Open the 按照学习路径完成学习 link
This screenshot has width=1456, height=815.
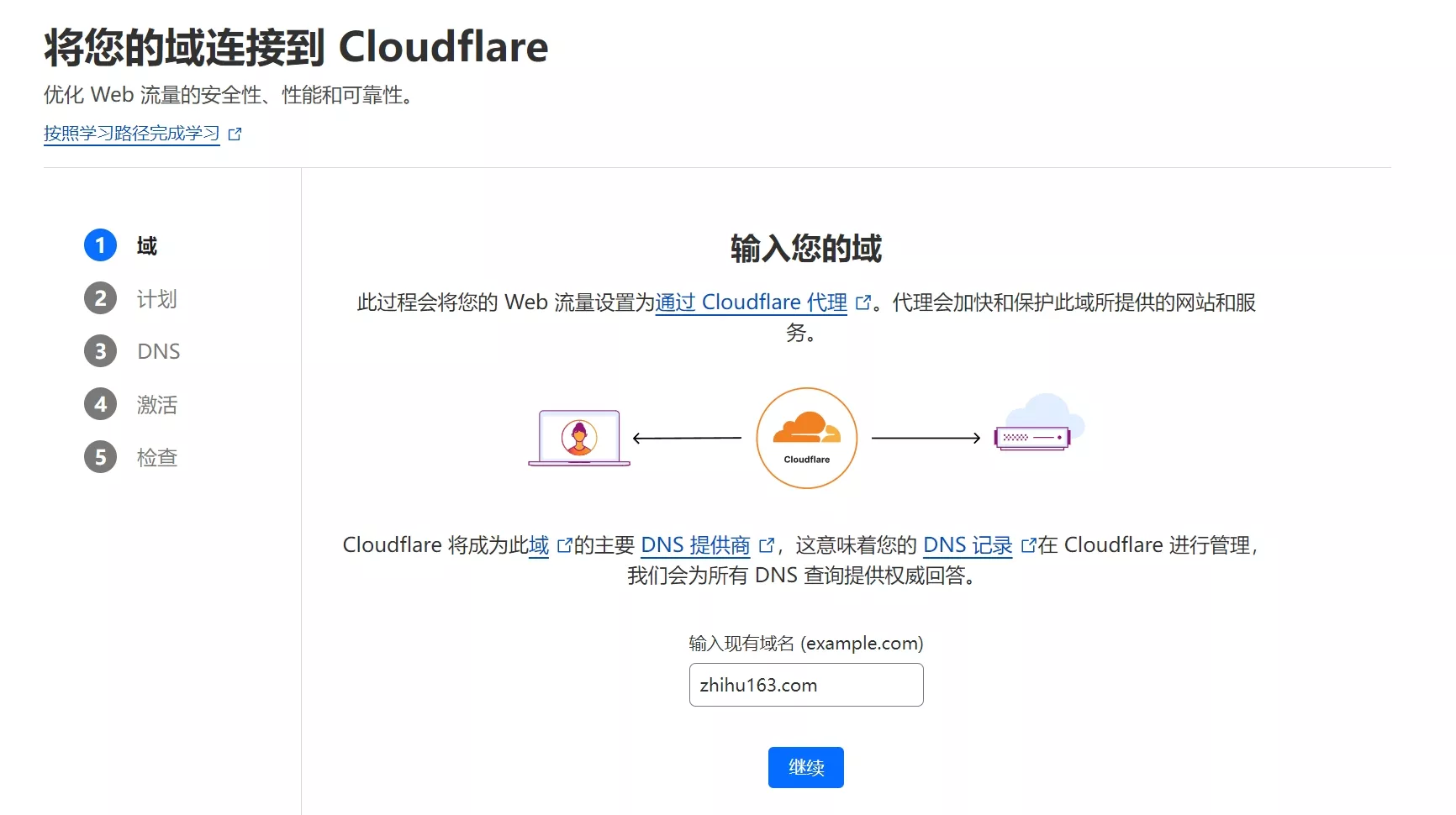[130, 133]
